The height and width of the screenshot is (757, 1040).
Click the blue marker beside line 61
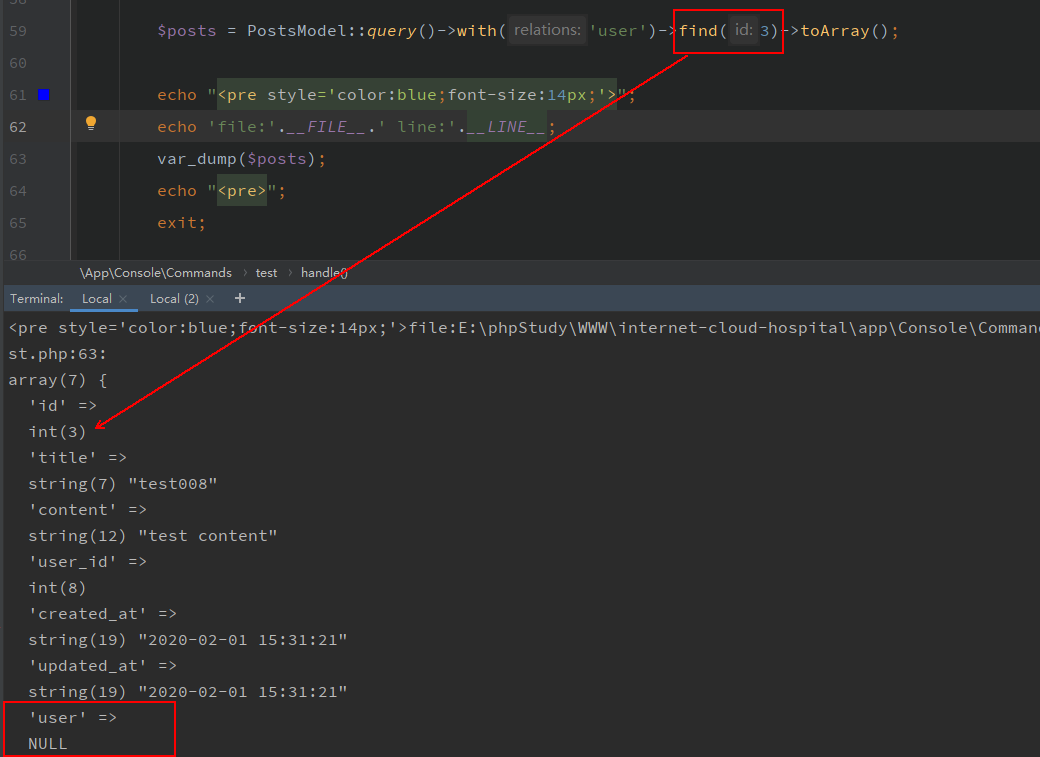(43, 95)
